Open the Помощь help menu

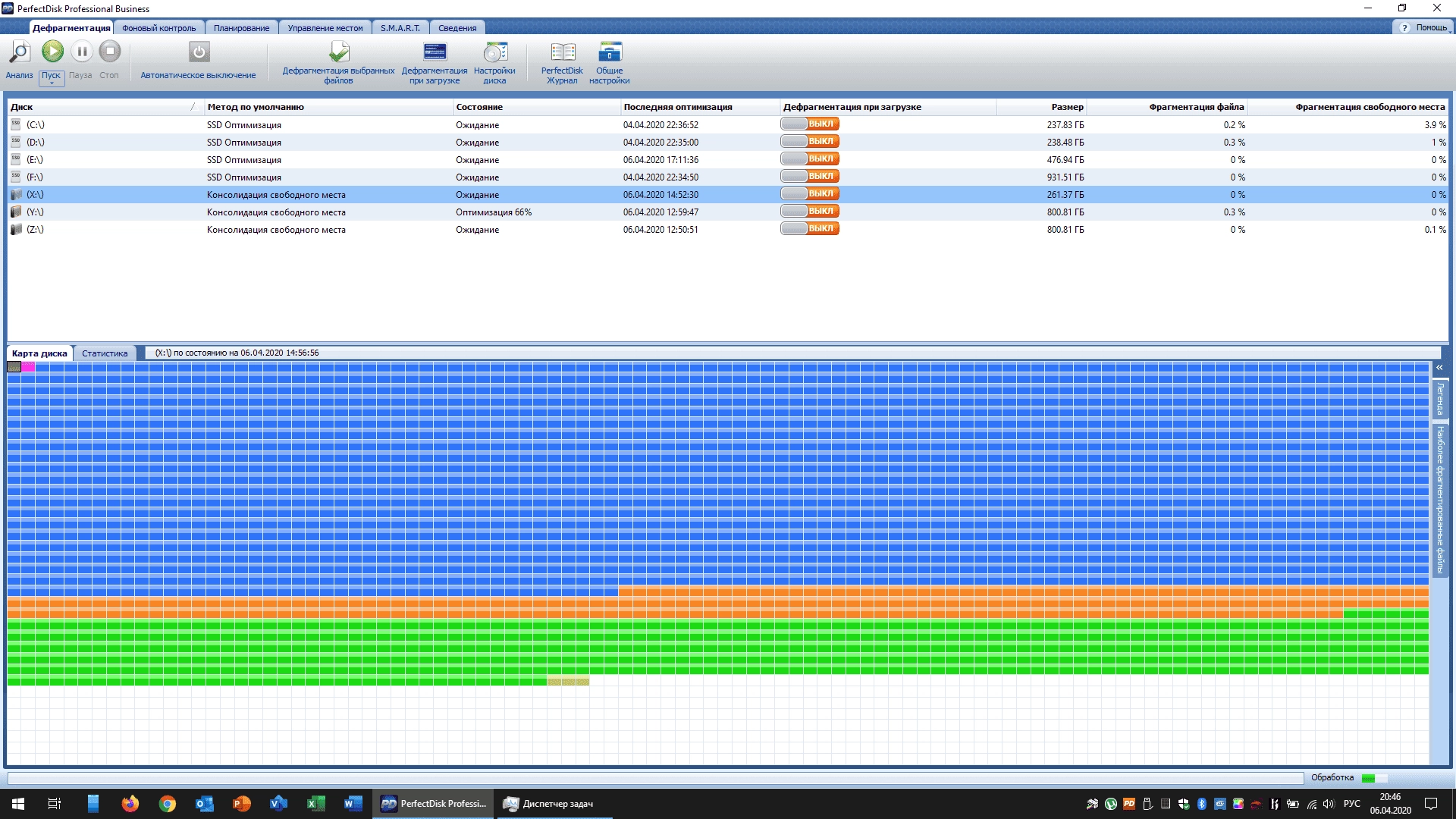[x=1423, y=27]
